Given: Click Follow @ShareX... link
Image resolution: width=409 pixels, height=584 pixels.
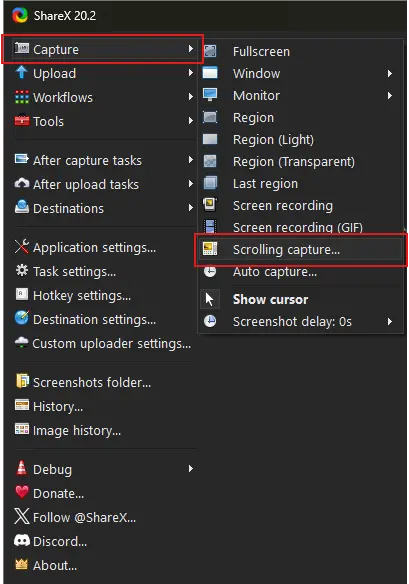Looking at the screenshot, I should (104, 517).
